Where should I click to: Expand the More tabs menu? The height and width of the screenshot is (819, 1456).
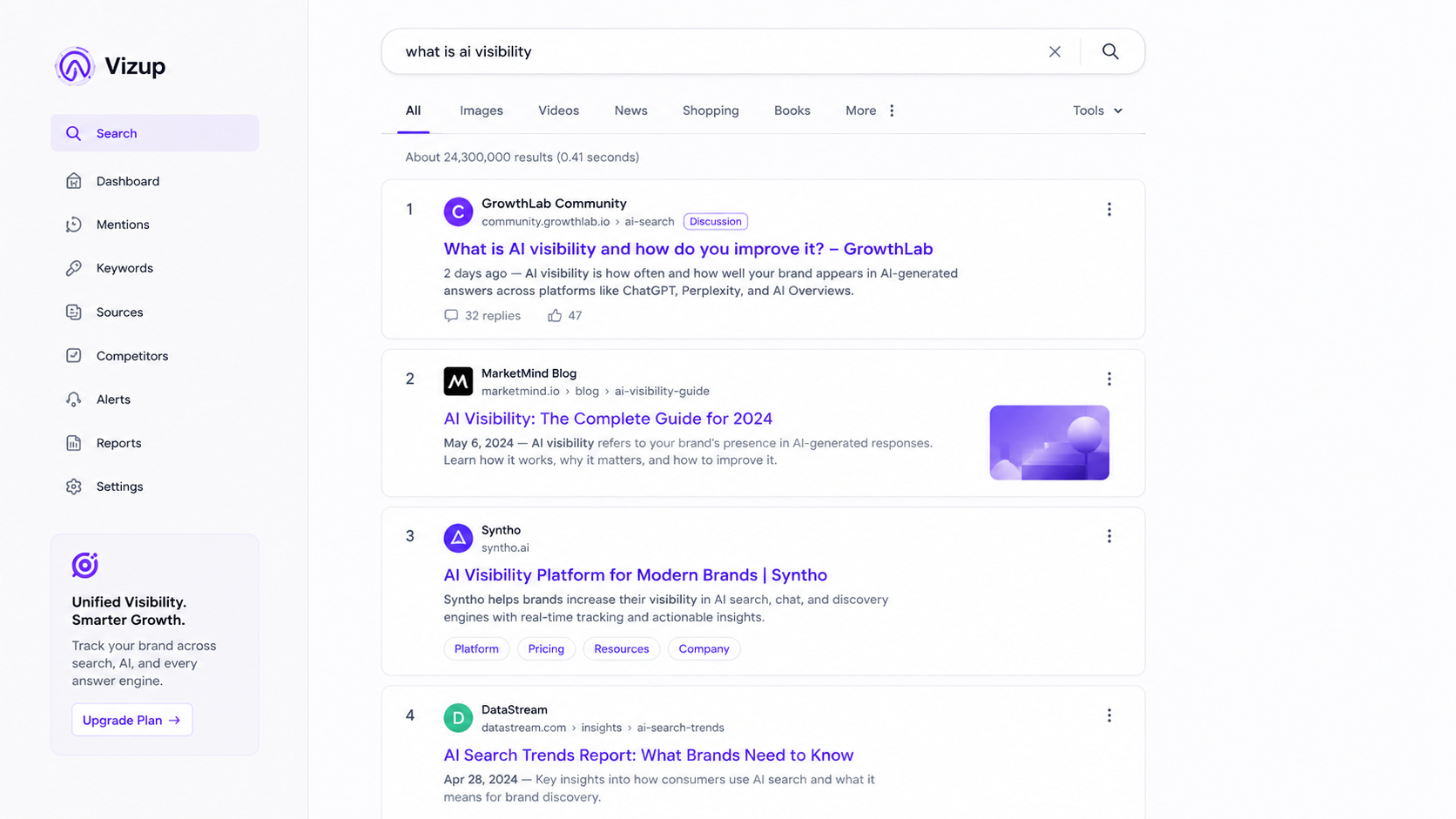click(x=871, y=111)
